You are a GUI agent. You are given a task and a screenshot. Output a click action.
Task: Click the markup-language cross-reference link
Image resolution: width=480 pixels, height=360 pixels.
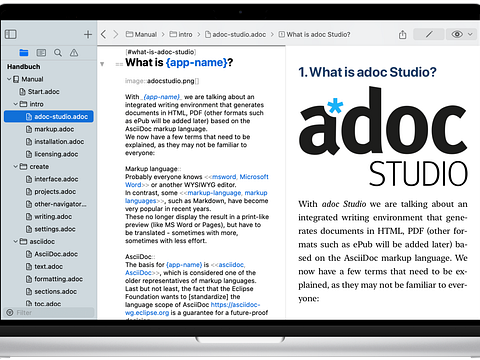(x=196, y=197)
